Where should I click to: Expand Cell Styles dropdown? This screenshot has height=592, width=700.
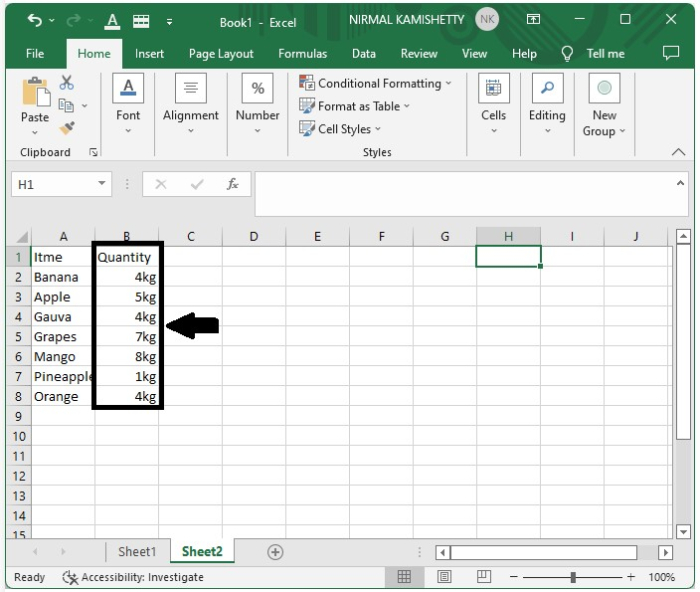378,129
